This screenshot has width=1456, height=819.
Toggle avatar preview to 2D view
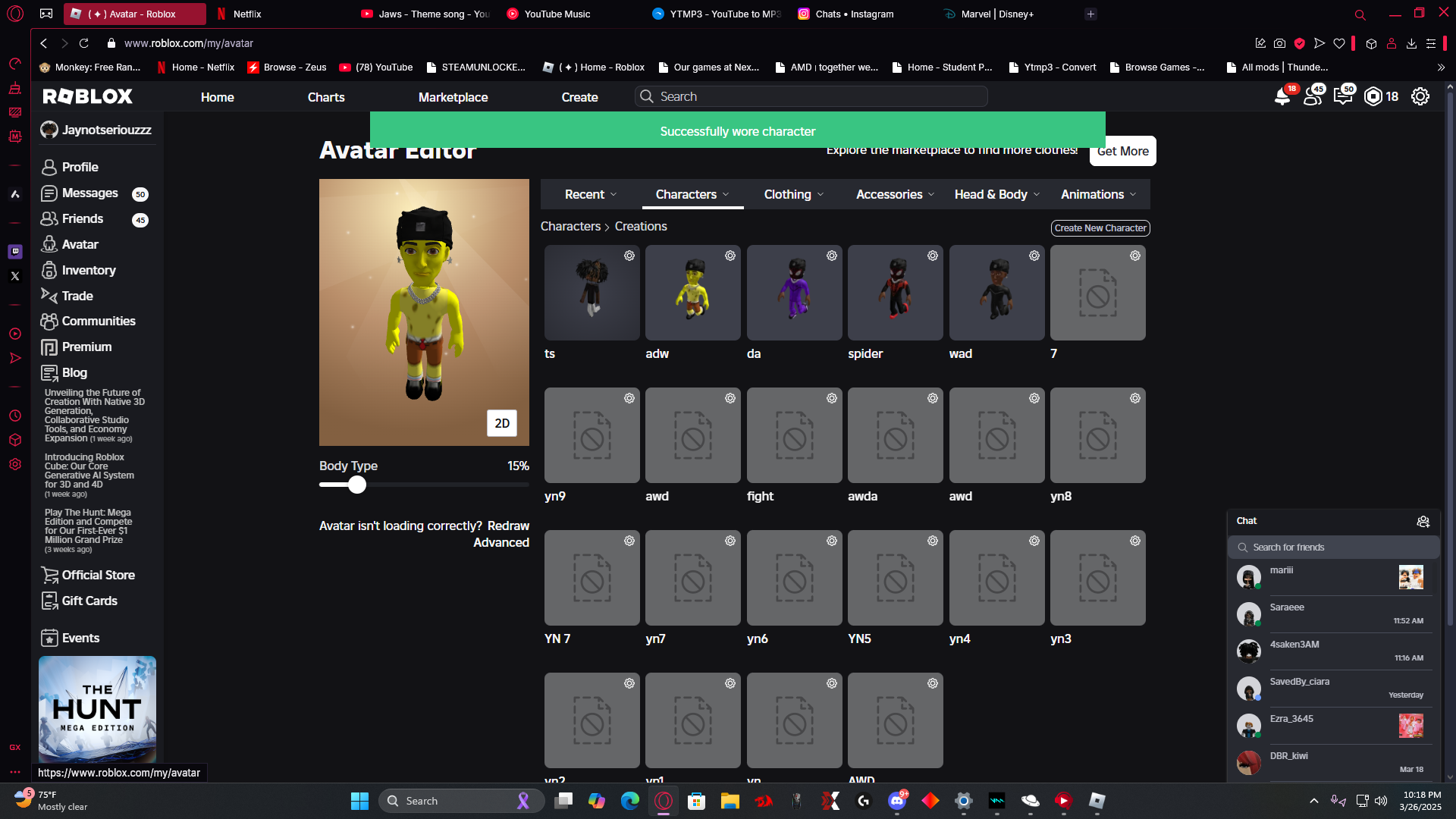click(x=501, y=423)
